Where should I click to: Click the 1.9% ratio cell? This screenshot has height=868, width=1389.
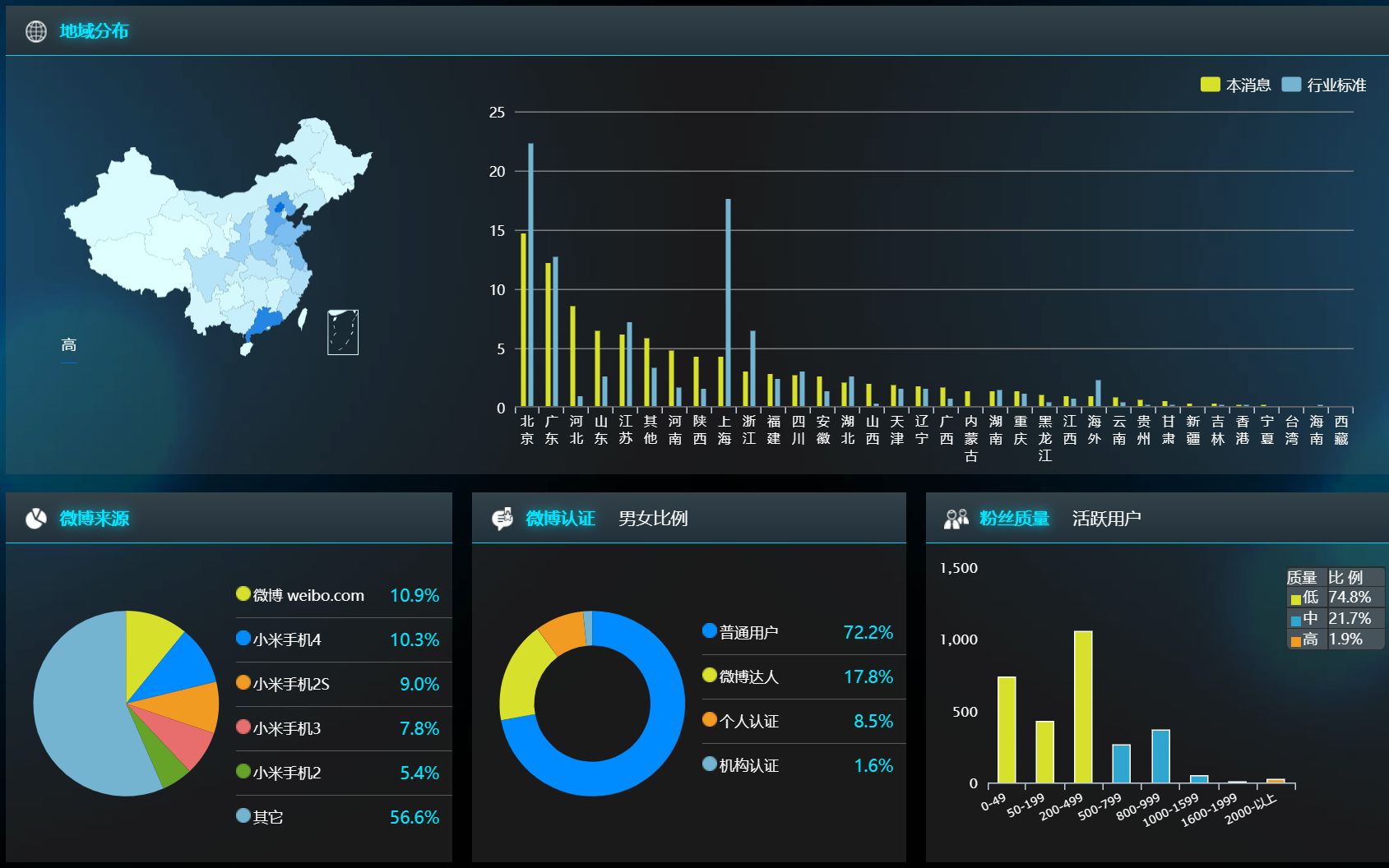point(1355,639)
